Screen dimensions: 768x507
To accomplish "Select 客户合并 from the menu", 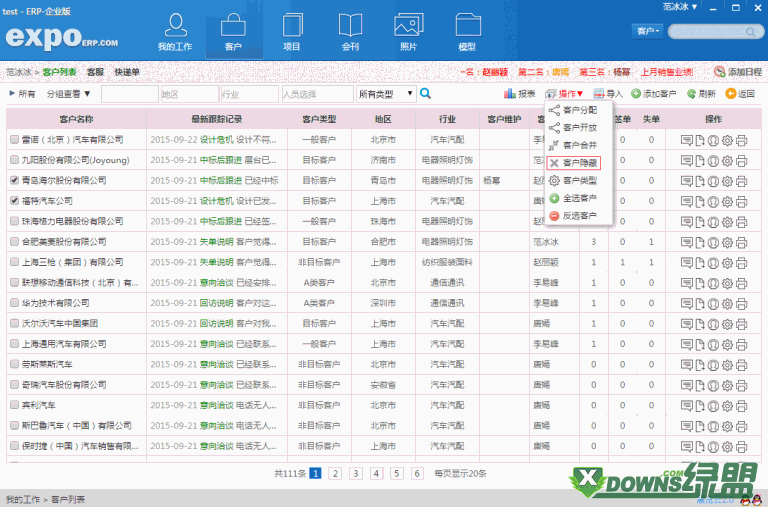I will click(x=573, y=145).
